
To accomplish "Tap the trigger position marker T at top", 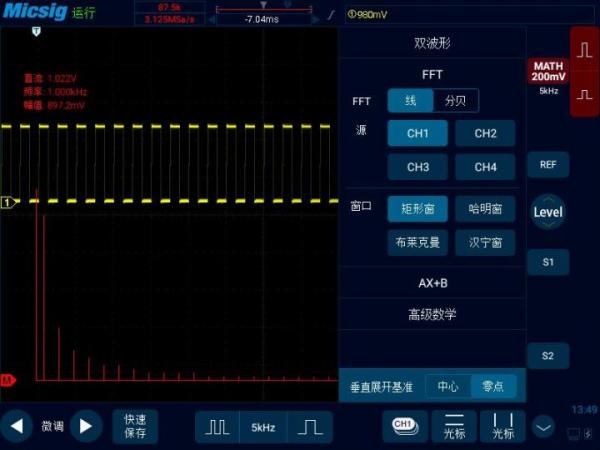I will coord(36,31).
